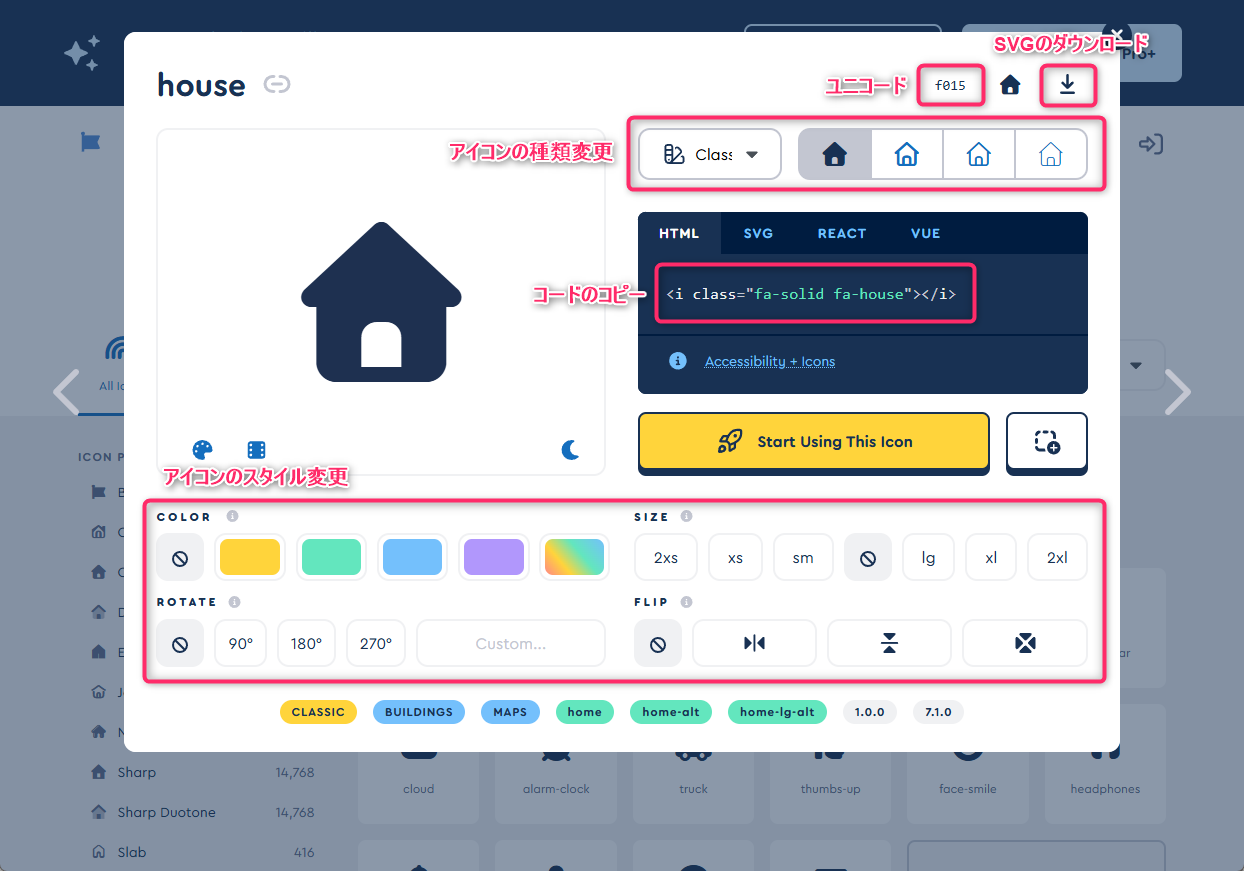Click the add-to-kit icon button
Screen dimensions: 1244x871
point(1046,442)
